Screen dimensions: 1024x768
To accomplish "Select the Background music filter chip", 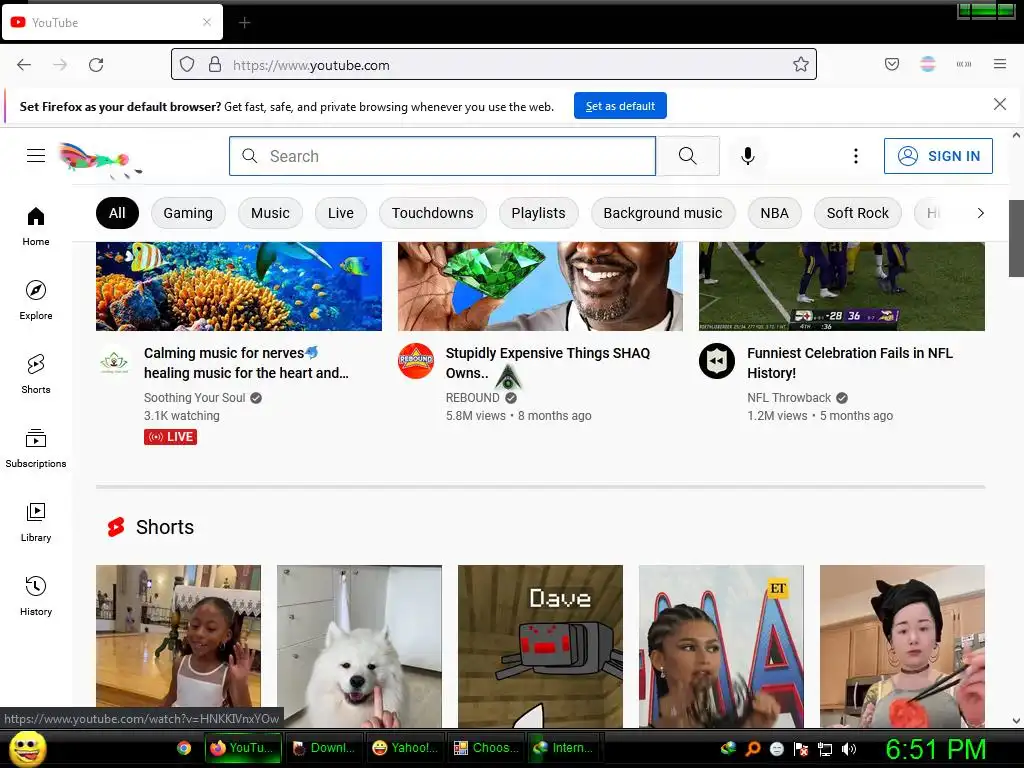I will coord(663,213).
